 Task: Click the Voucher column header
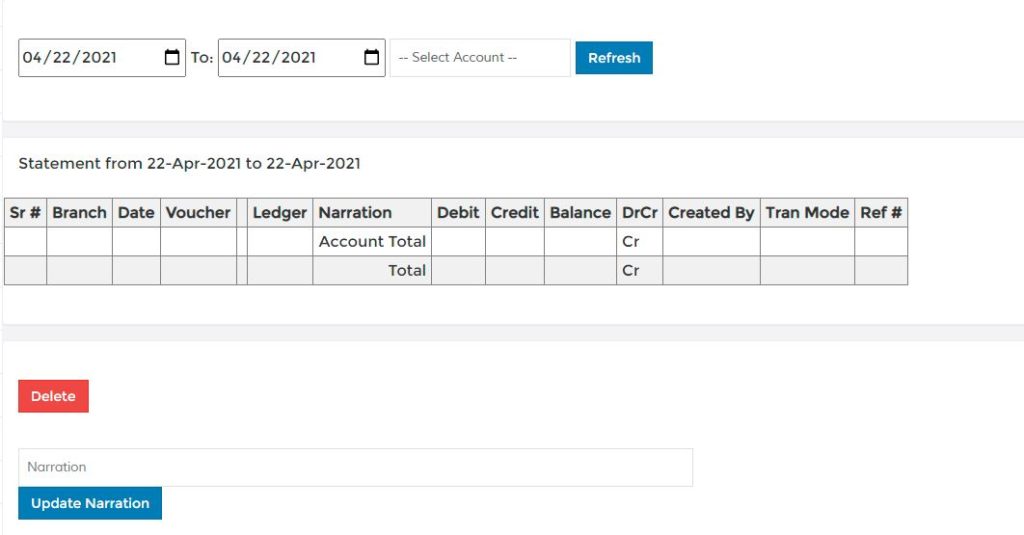pos(198,212)
